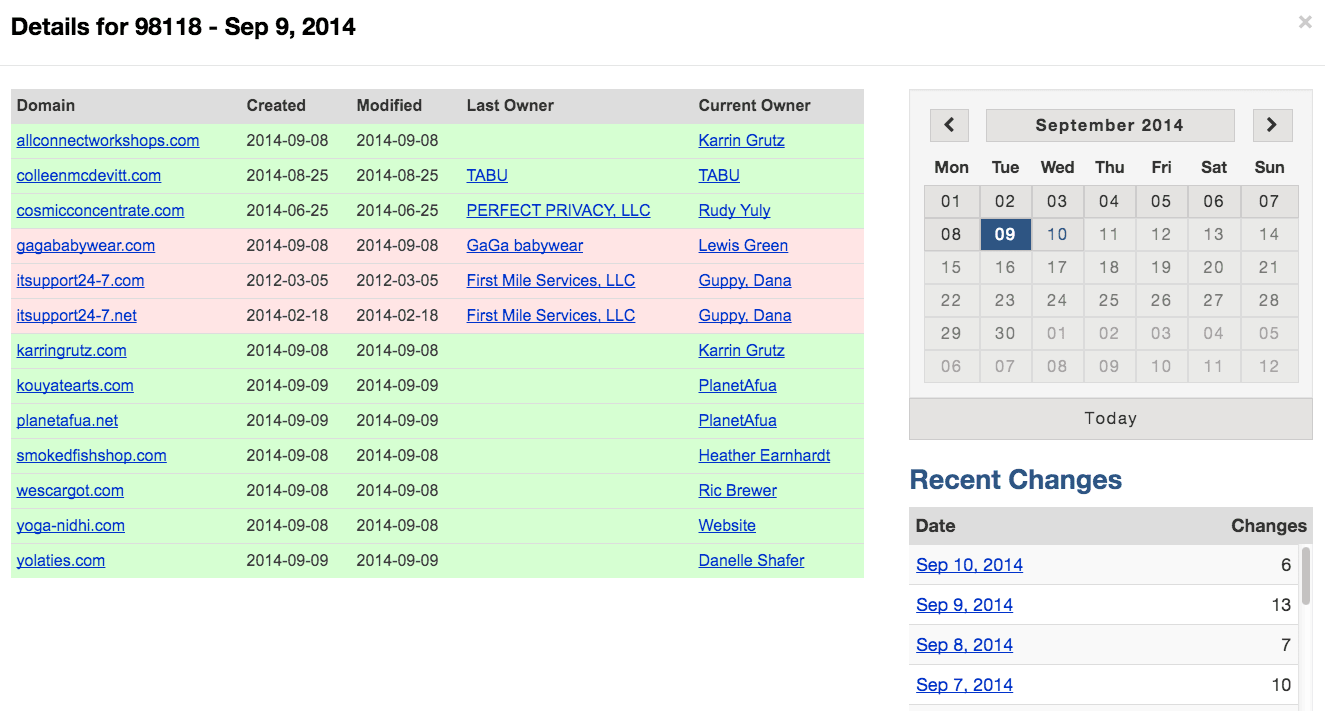Open TABU current owner link
Image resolution: width=1325 pixels, height=711 pixels.
(719, 175)
